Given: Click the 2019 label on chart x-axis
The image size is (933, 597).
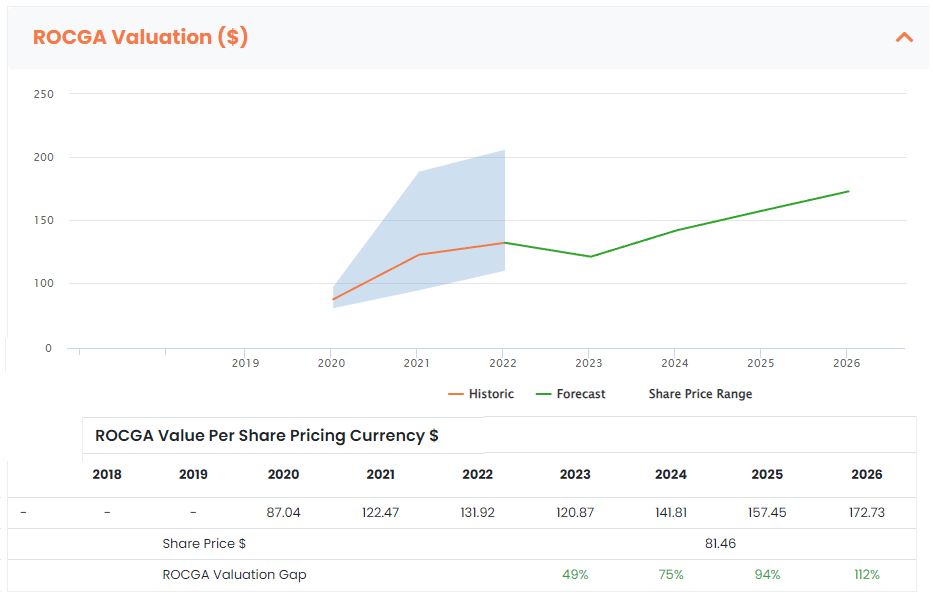Looking at the screenshot, I should coord(245,363).
